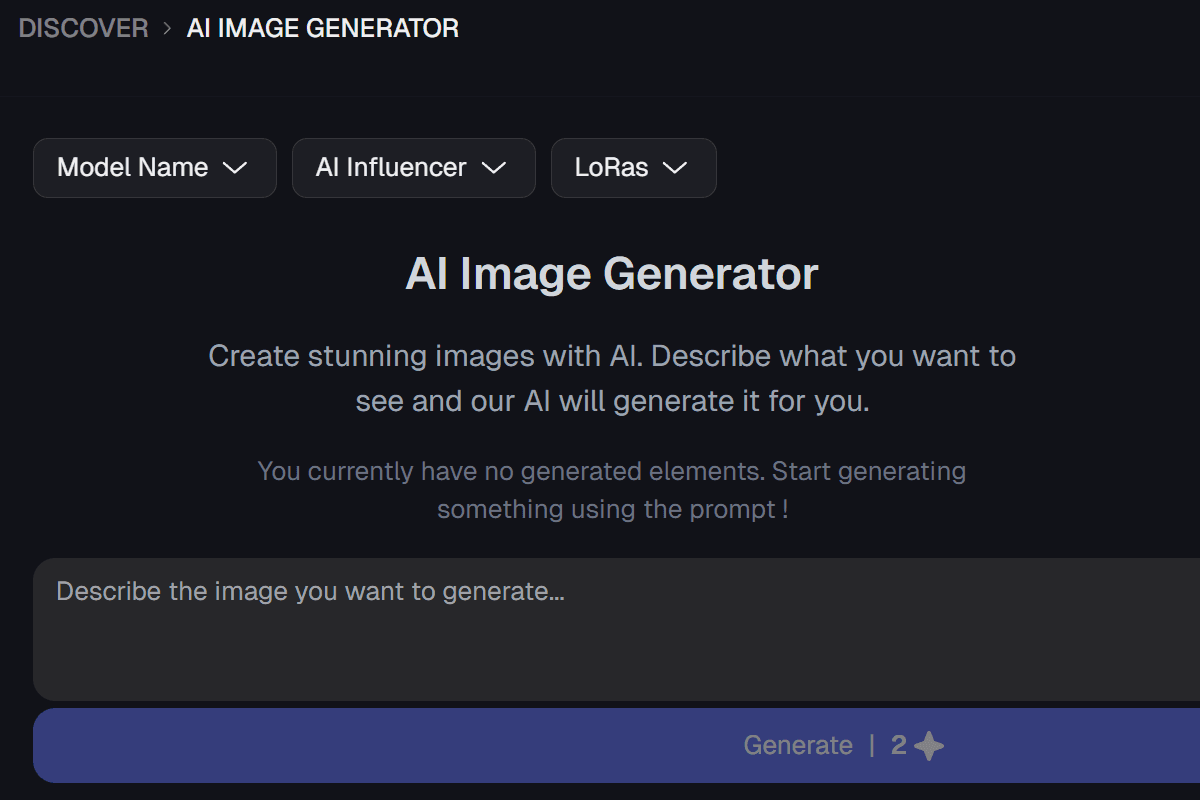Click the chevron beside Model Name
This screenshot has height=800, width=1200.
(234, 168)
